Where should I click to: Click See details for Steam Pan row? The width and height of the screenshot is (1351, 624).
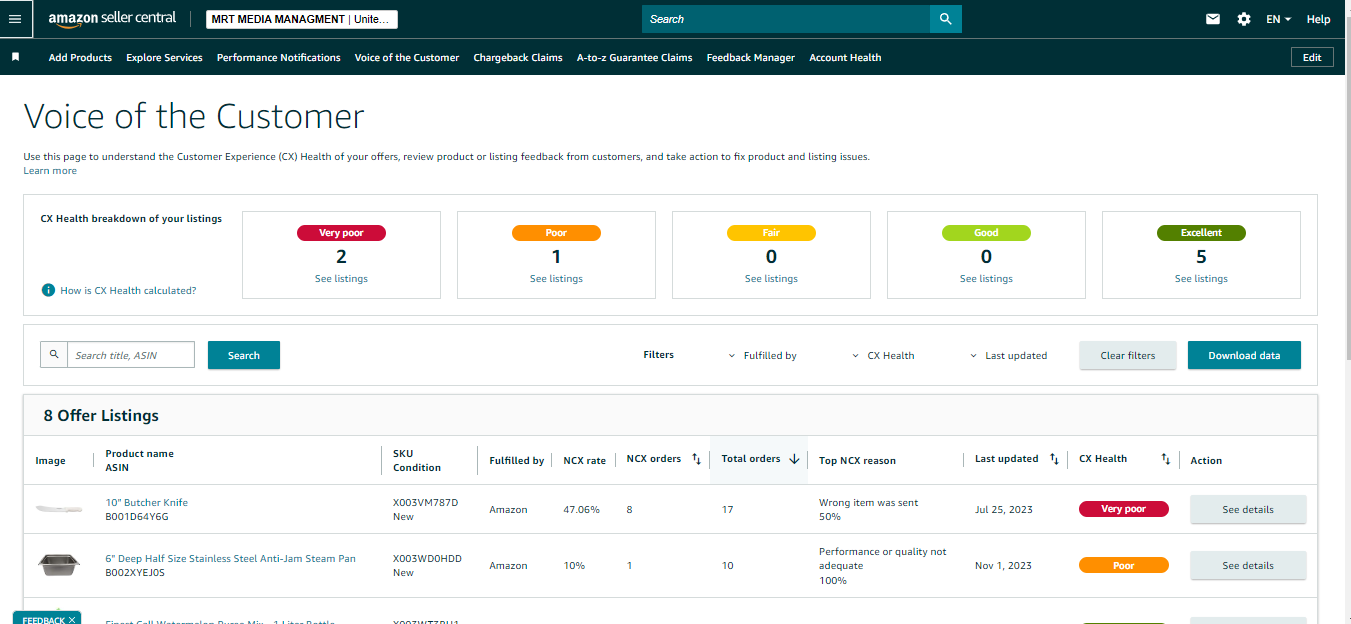tap(1248, 565)
